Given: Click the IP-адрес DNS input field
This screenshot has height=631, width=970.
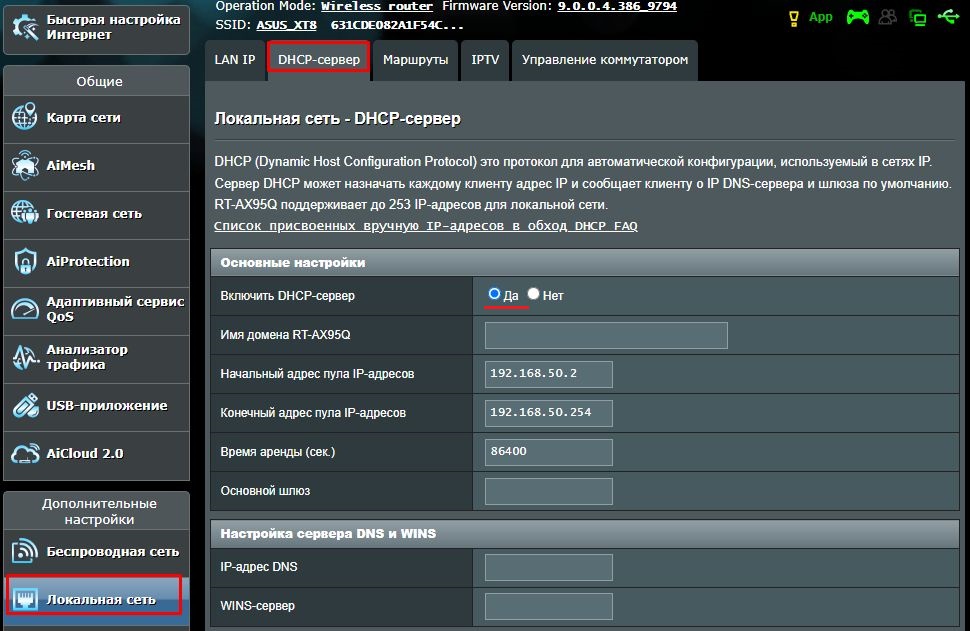Looking at the screenshot, I should (x=549, y=567).
